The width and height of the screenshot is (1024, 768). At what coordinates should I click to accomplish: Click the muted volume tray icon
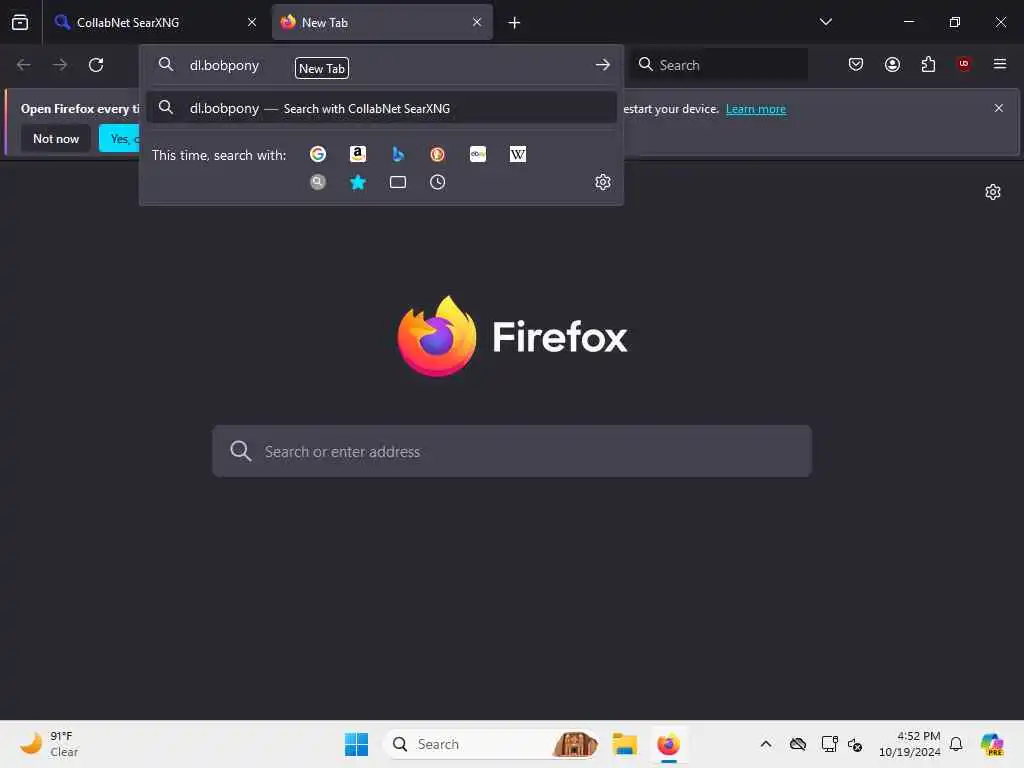coord(856,744)
